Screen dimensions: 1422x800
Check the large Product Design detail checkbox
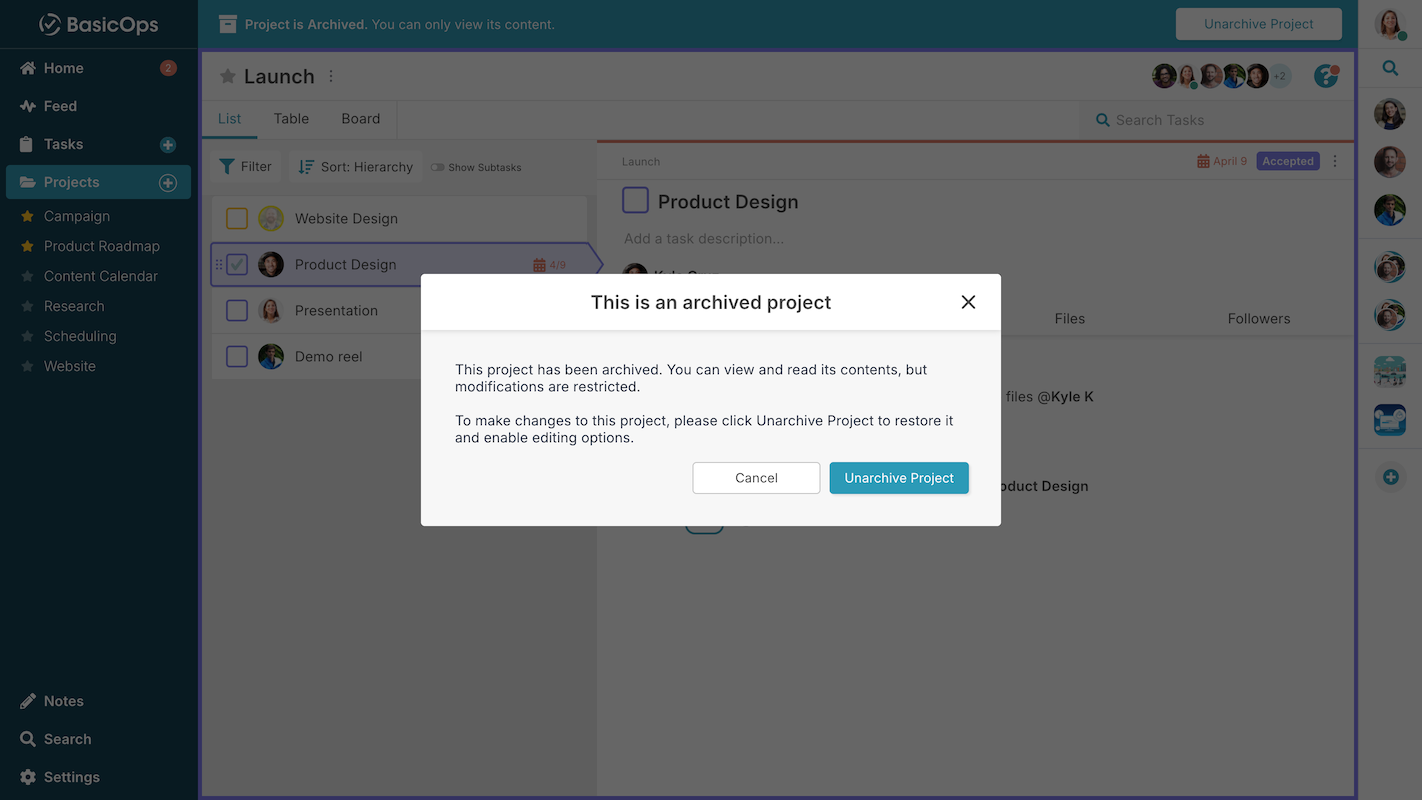[635, 201]
